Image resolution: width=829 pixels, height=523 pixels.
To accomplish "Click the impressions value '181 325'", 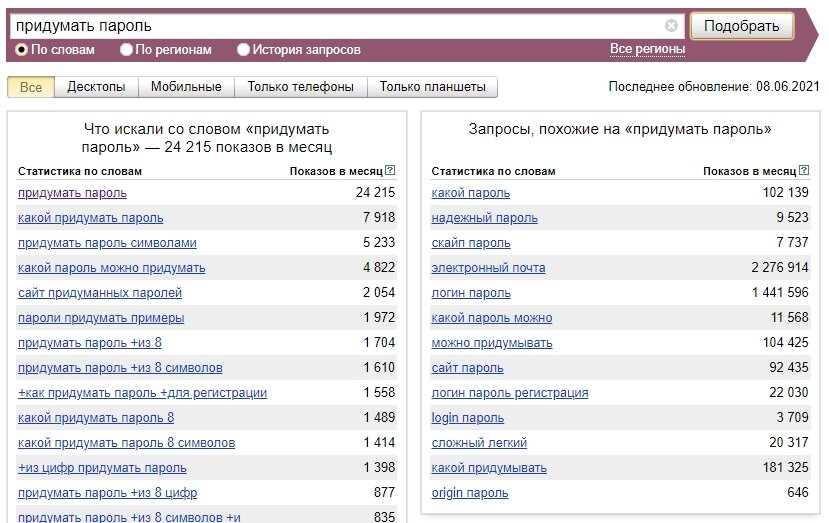I will [786, 467].
